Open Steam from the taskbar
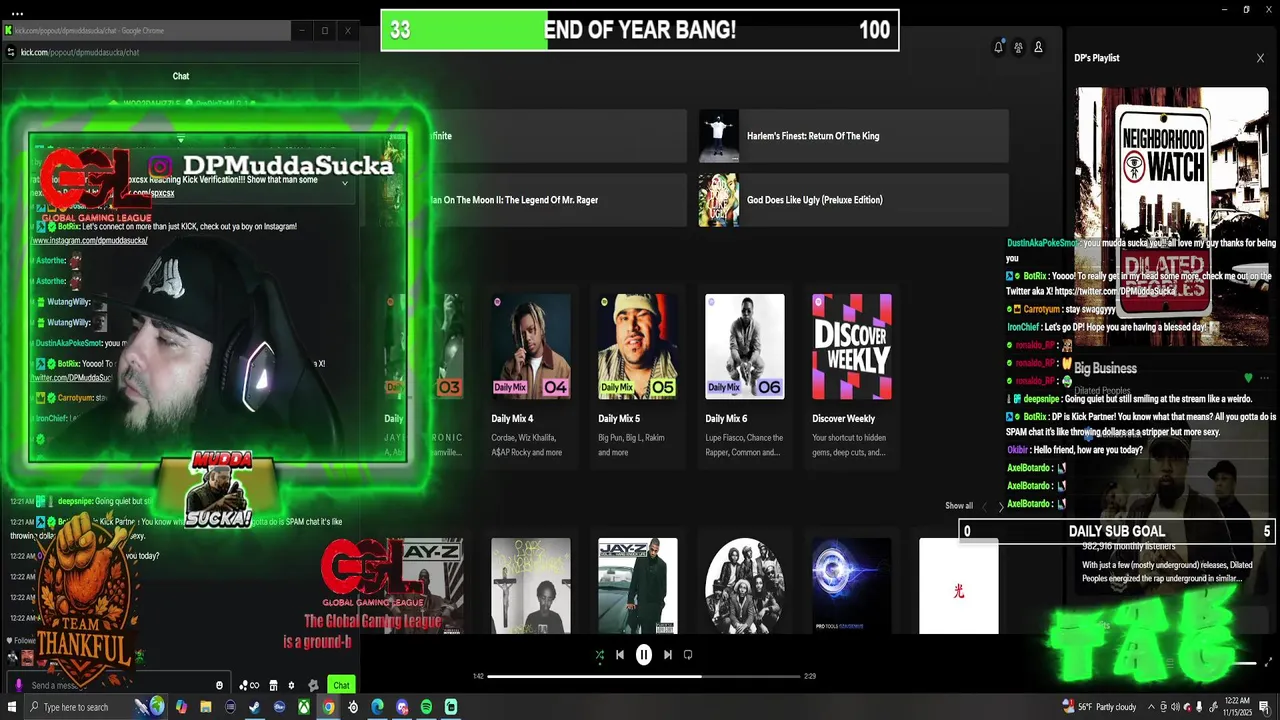 pyautogui.click(x=255, y=707)
